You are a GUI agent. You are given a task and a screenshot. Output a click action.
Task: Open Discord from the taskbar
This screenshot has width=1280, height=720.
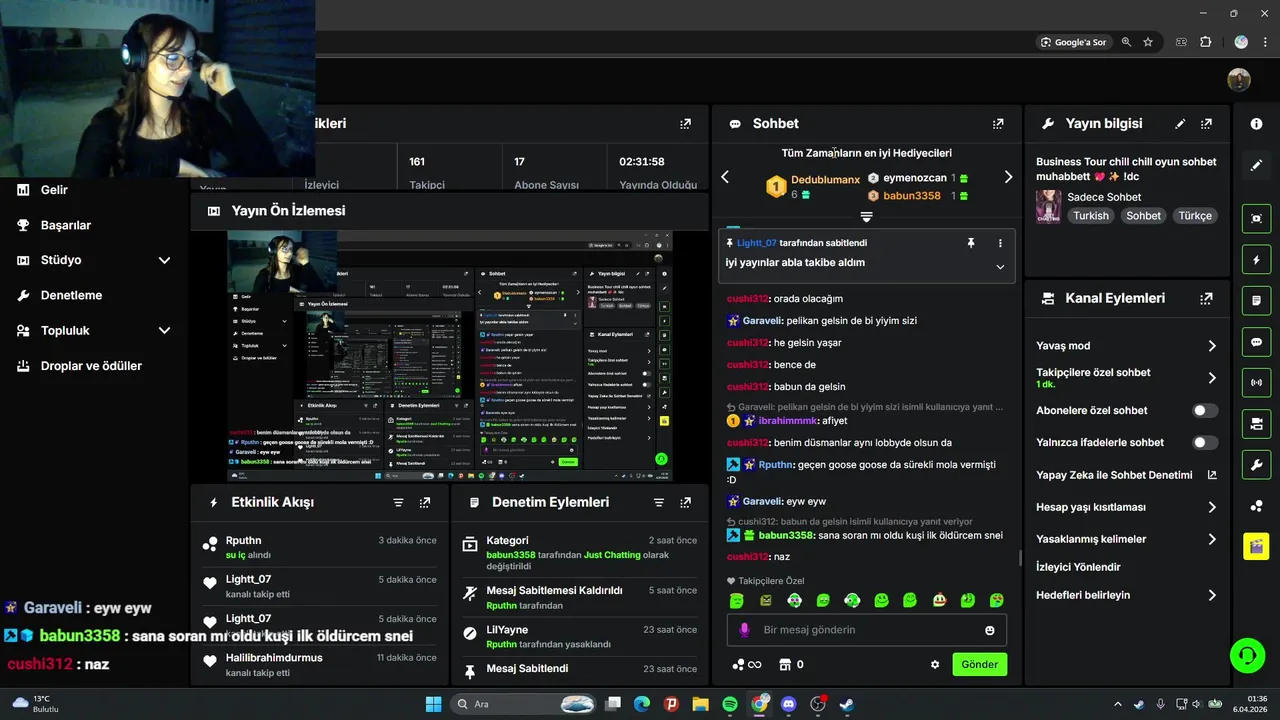tap(788, 704)
